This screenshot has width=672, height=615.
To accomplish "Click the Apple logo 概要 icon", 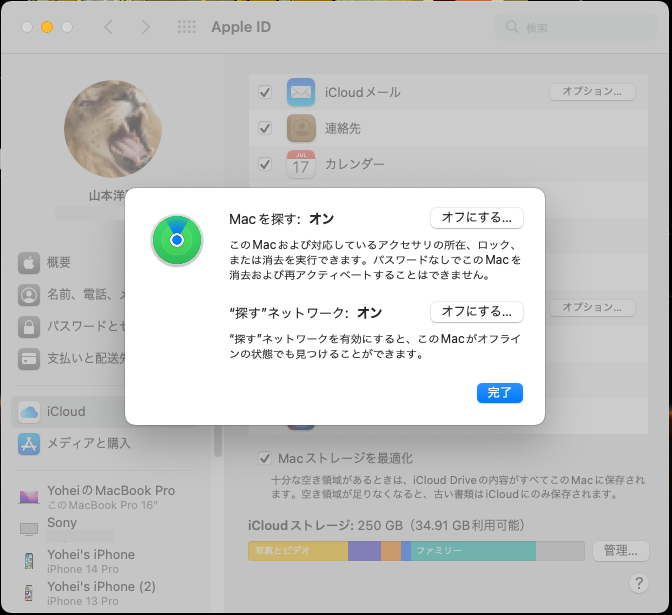I will pos(29,263).
